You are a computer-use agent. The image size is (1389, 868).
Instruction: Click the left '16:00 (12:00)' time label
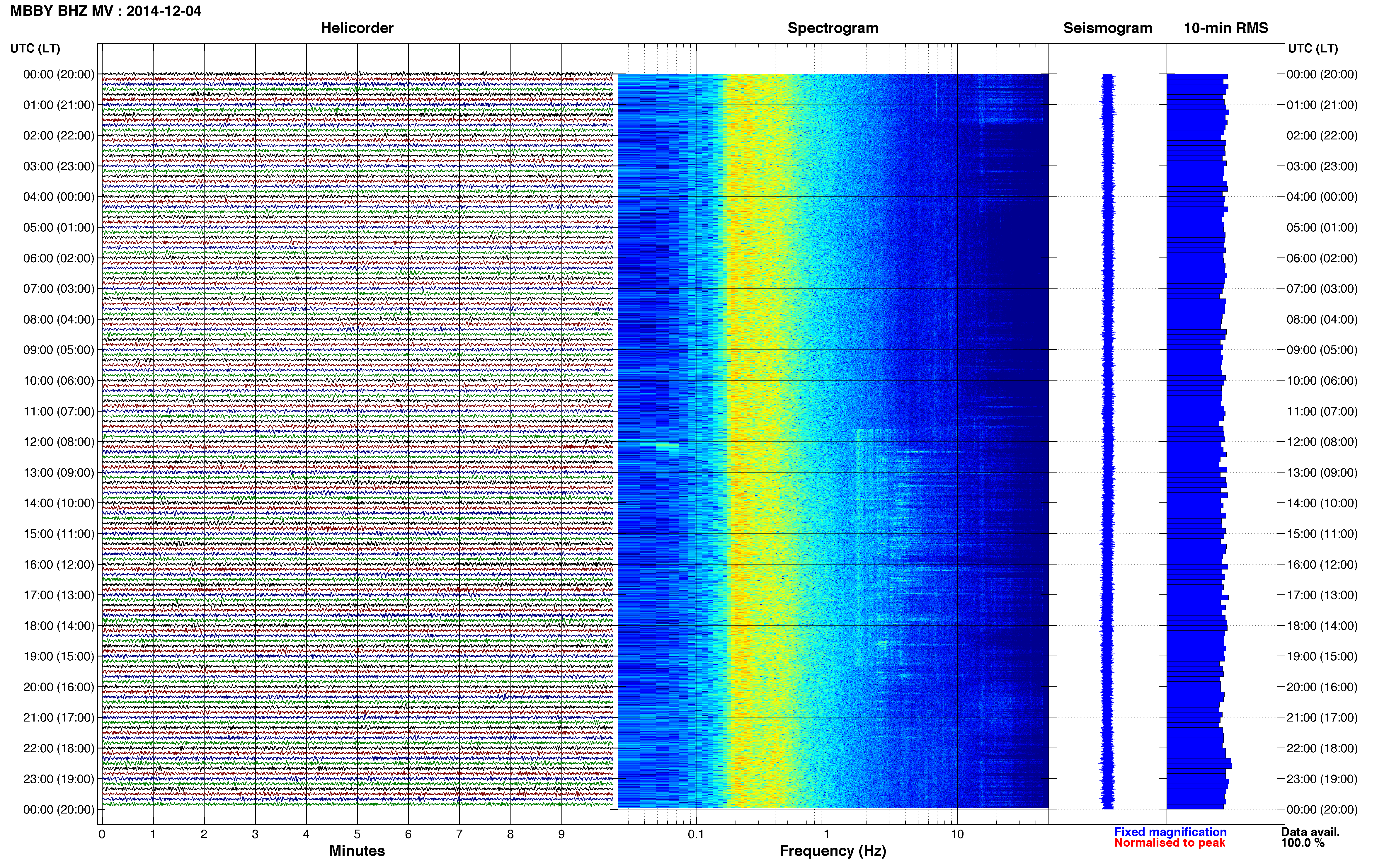59,564
